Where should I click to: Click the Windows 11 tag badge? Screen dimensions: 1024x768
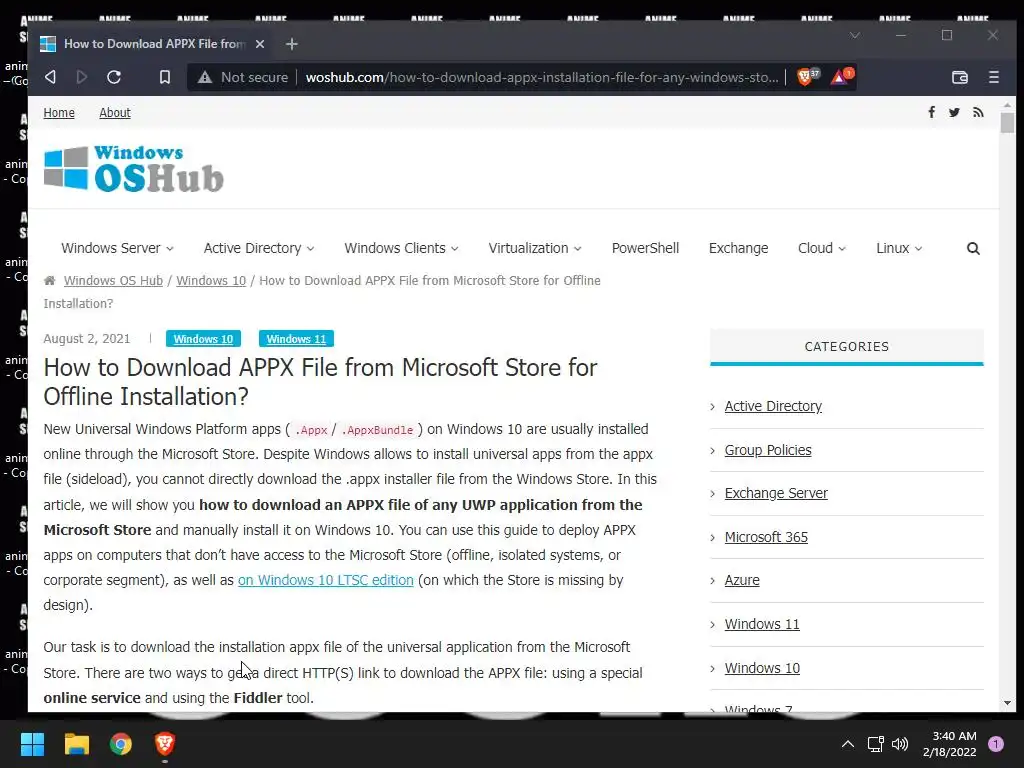pos(296,339)
